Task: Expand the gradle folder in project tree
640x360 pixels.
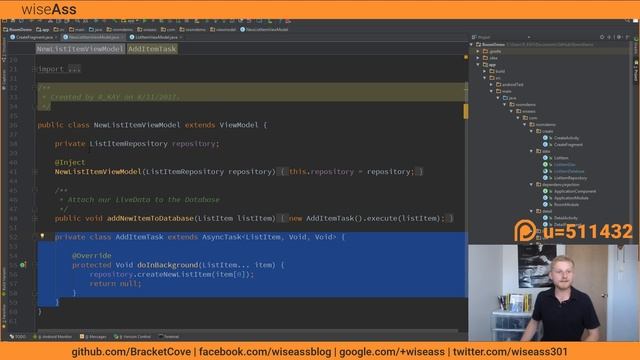Action: (x=478, y=51)
